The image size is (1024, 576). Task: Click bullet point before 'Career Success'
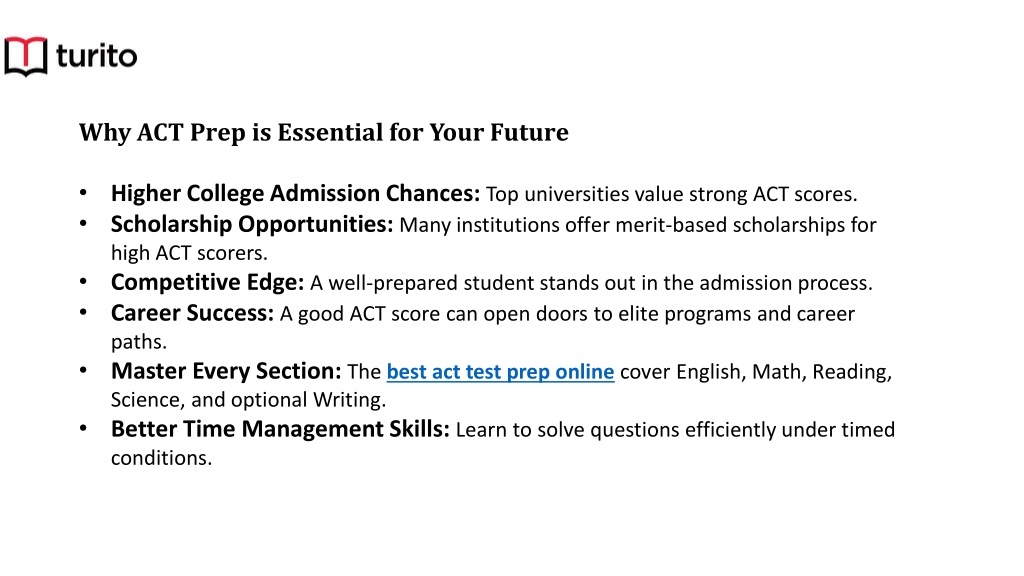(83, 312)
